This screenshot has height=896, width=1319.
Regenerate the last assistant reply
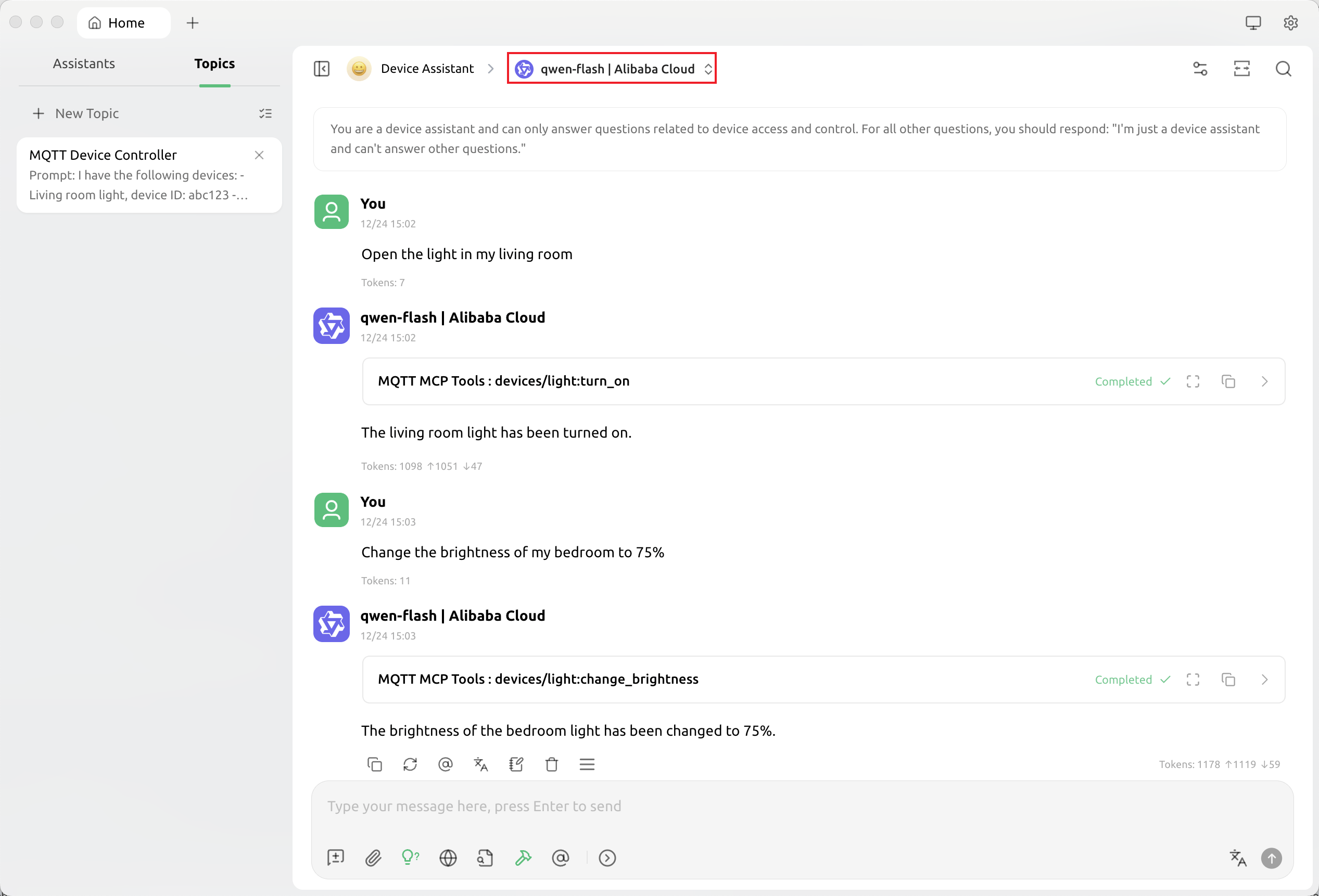click(410, 764)
